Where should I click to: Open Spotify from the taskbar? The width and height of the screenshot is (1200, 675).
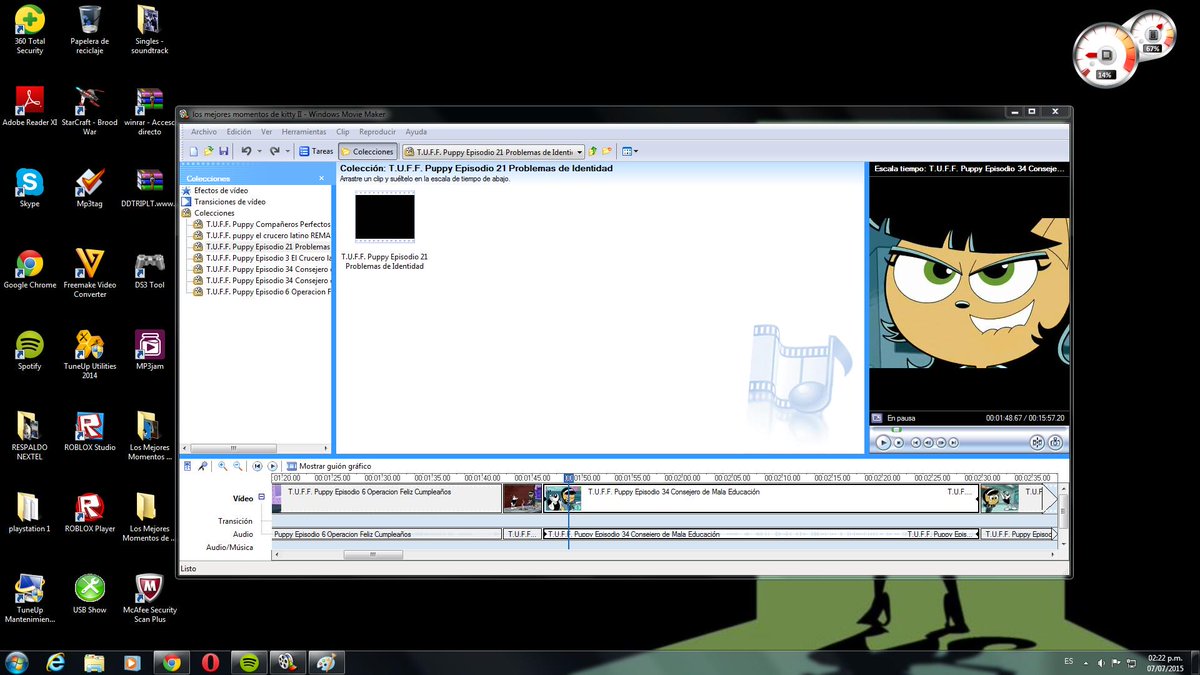[249, 662]
